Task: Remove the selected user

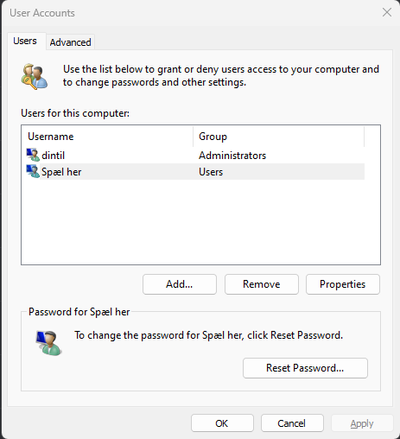Action: click(261, 284)
